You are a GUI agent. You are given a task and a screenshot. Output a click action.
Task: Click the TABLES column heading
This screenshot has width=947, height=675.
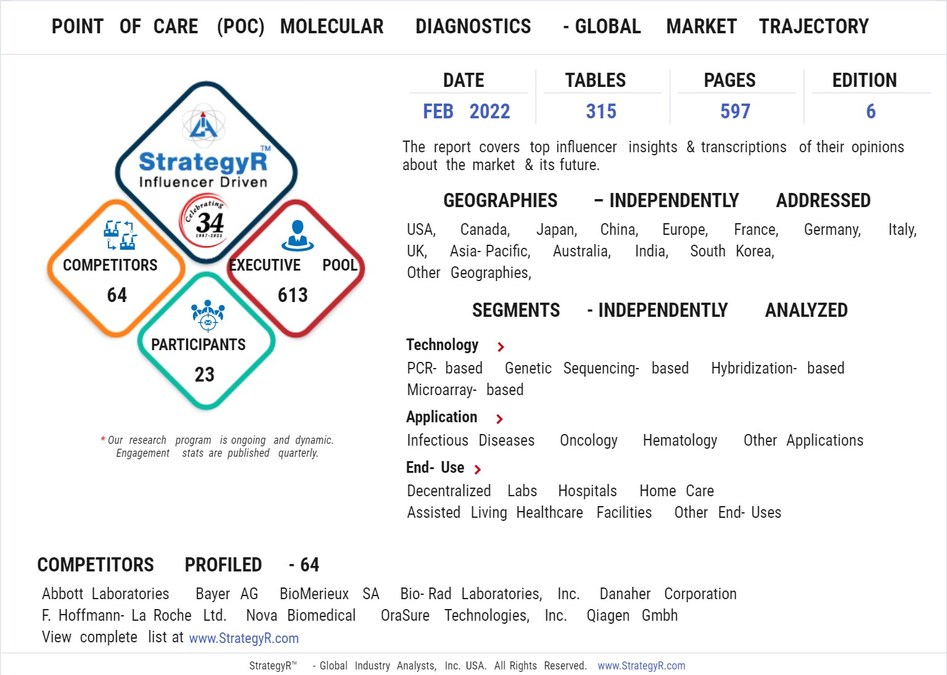595,80
